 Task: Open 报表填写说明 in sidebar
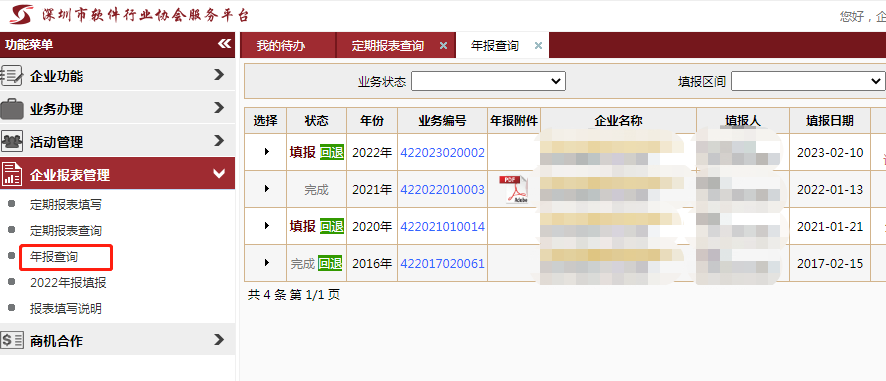(66, 309)
